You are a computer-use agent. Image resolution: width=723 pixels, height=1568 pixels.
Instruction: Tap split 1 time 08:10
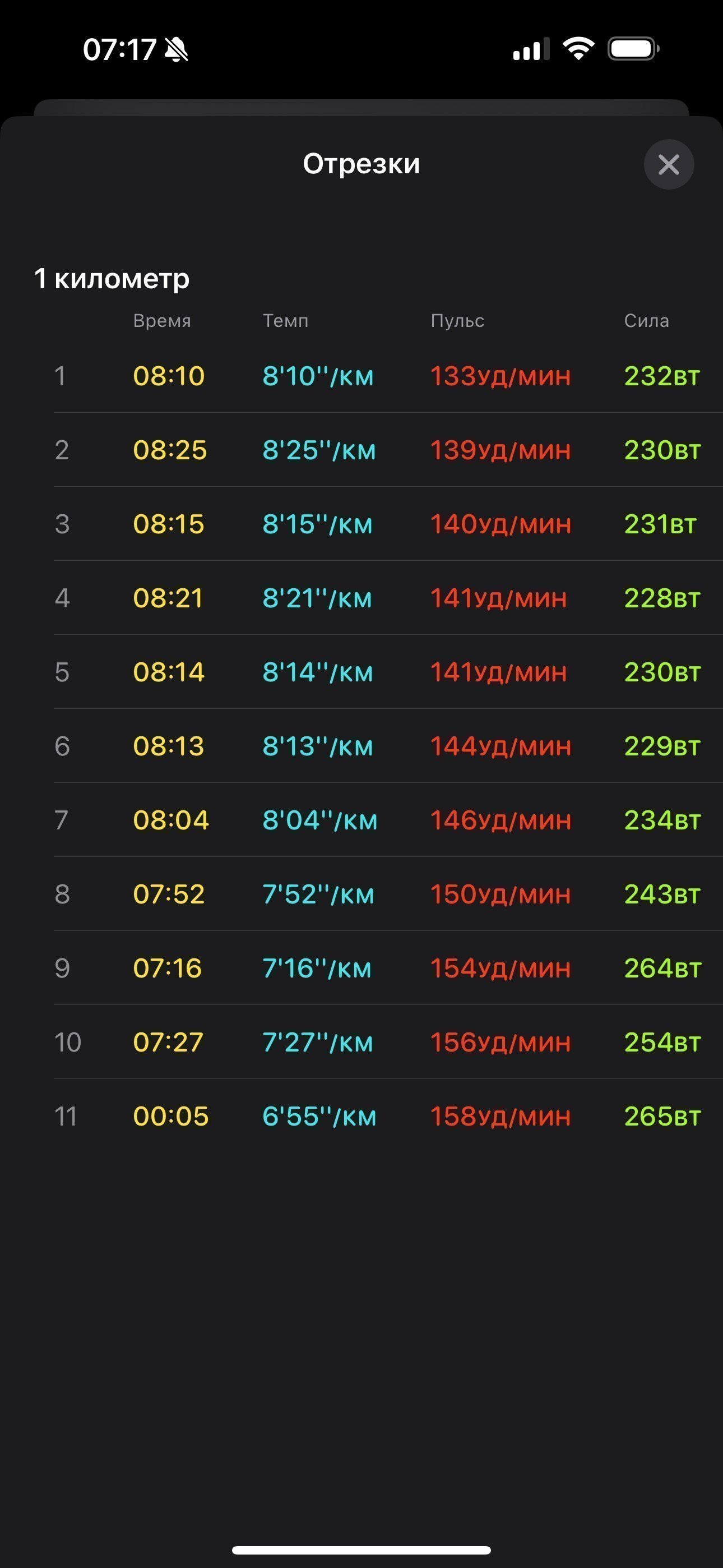tap(169, 376)
